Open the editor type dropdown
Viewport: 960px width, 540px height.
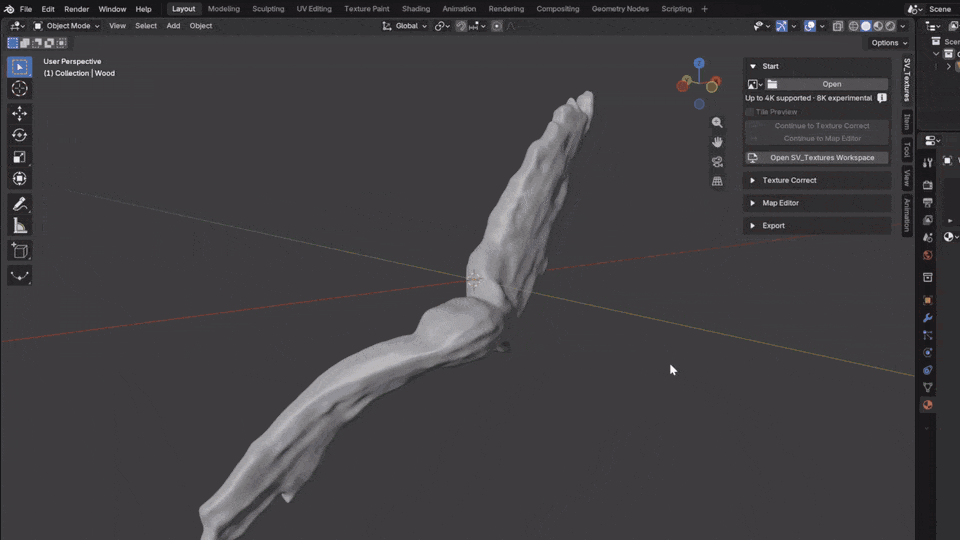tap(17, 26)
